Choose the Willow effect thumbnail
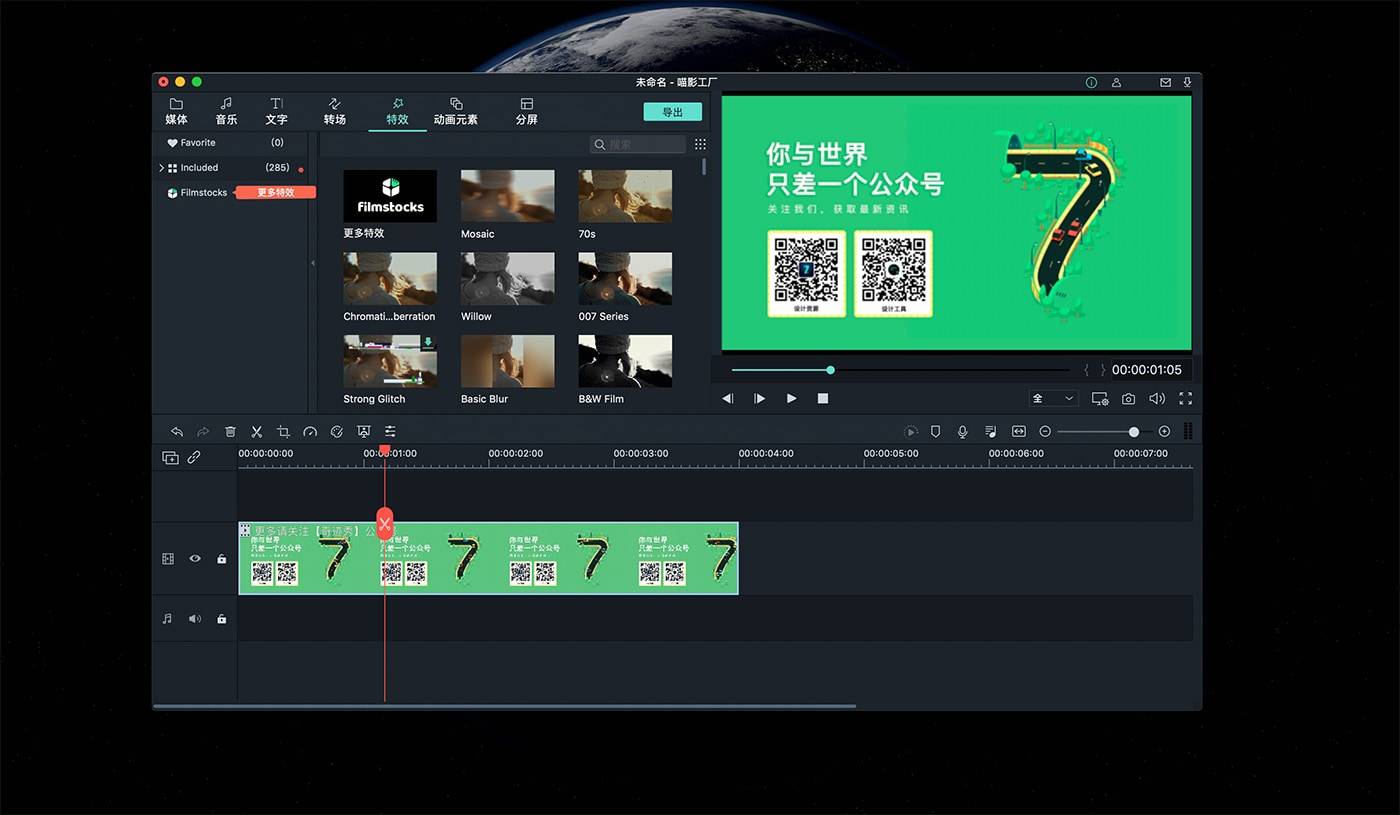 point(507,278)
